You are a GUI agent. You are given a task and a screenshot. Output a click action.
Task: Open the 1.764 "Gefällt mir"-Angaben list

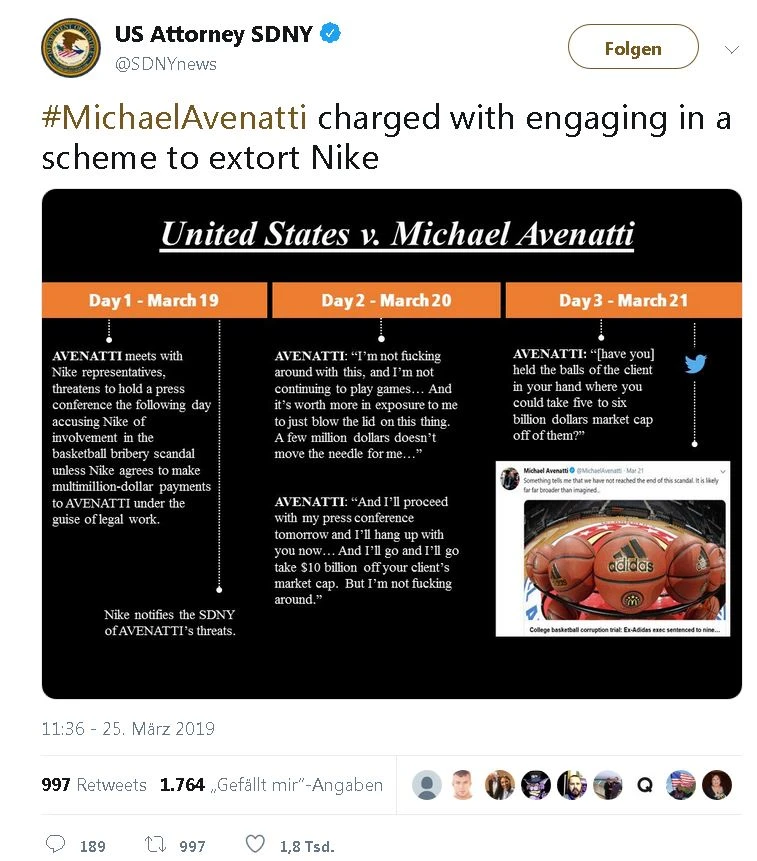pyautogui.click(x=271, y=785)
